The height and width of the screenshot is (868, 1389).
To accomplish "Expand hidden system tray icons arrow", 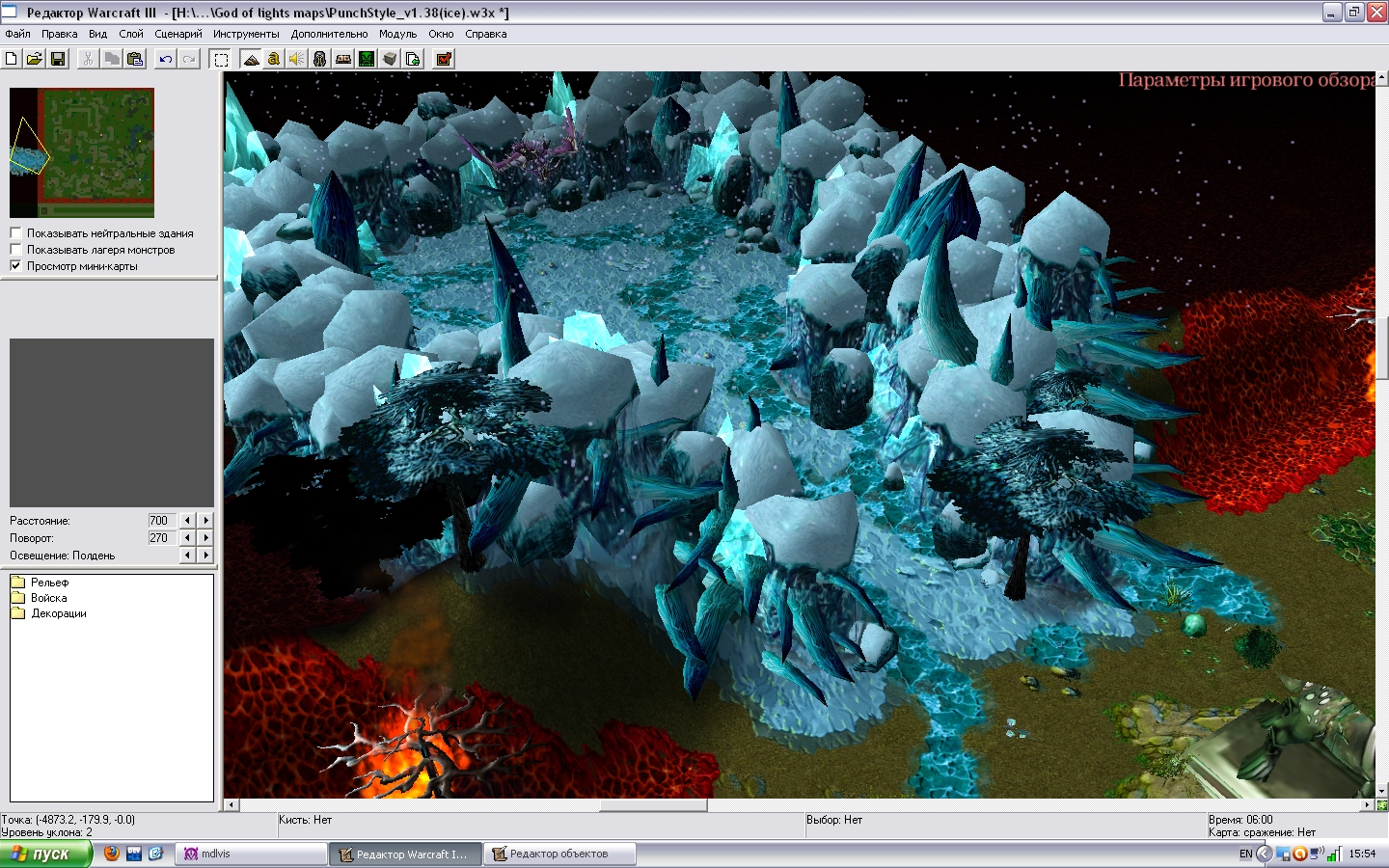I will [1265, 854].
